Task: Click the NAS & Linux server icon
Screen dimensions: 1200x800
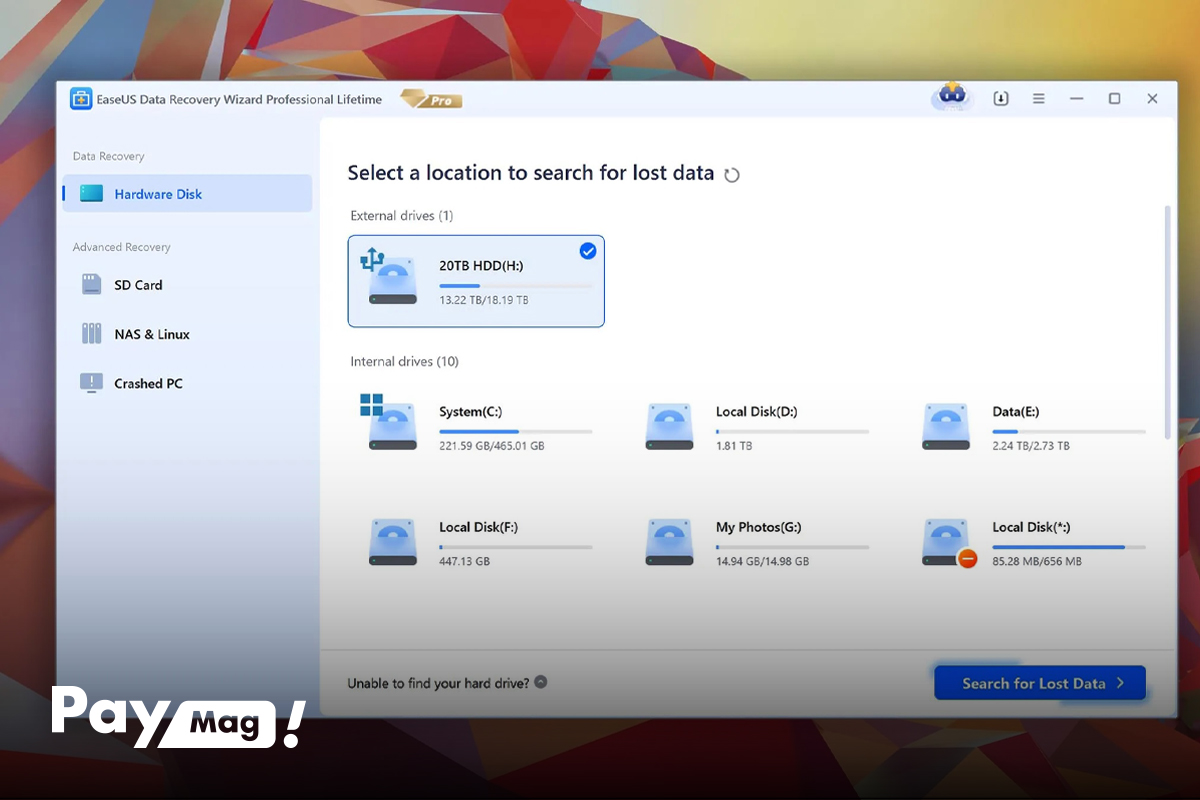Action: coord(91,334)
